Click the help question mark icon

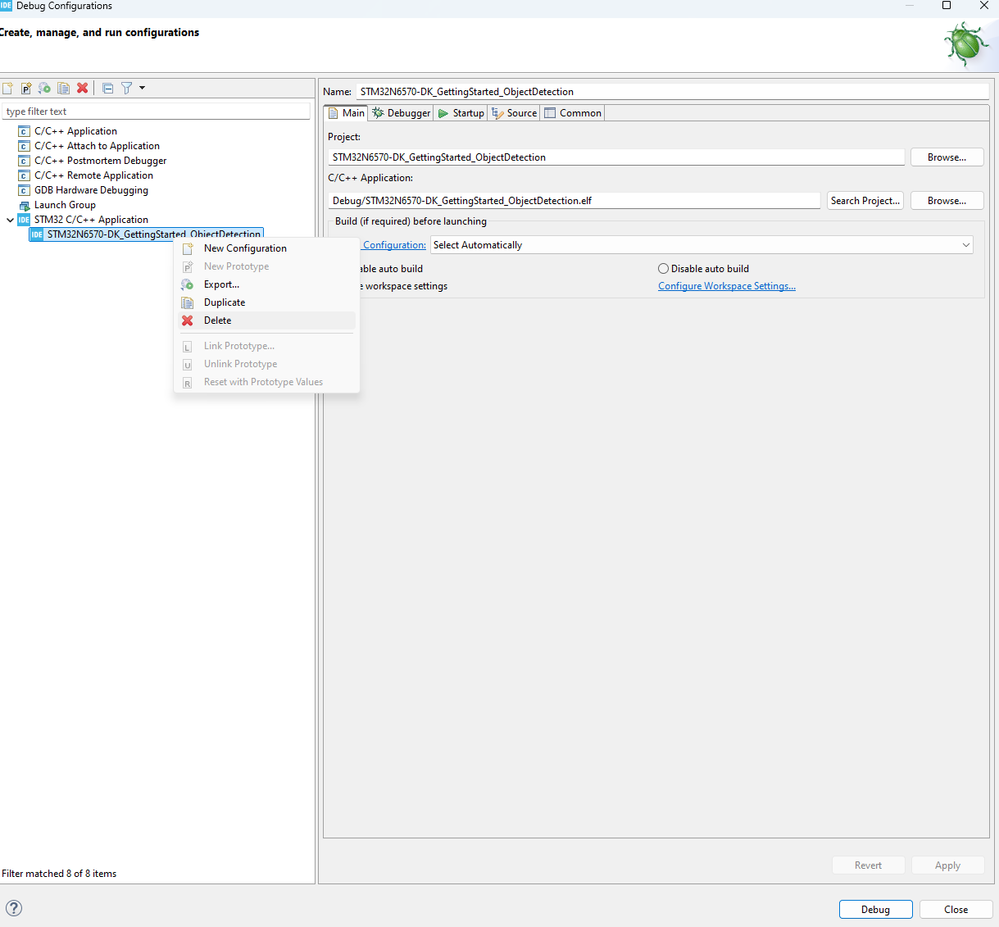point(13,908)
